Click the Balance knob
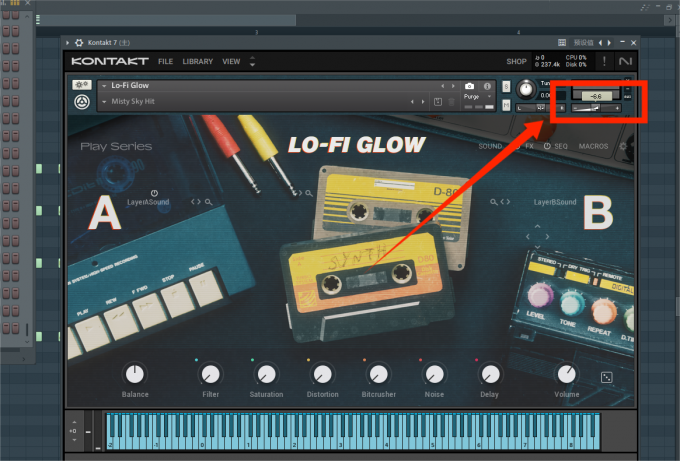680x461 pixels. (x=135, y=374)
